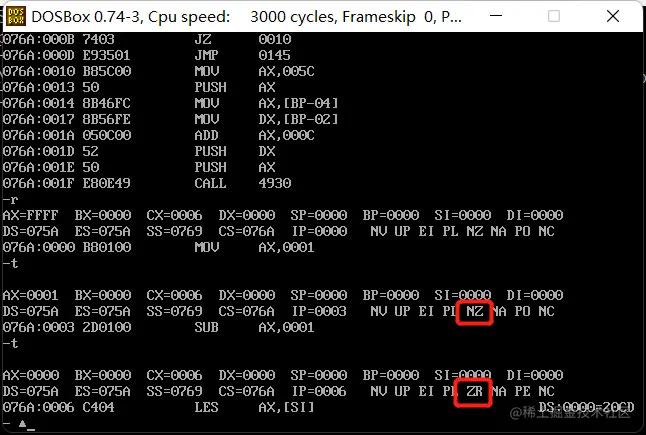Click the DS:0000=20CD memory value
The image size is (646, 435).
click(x=586, y=407)
